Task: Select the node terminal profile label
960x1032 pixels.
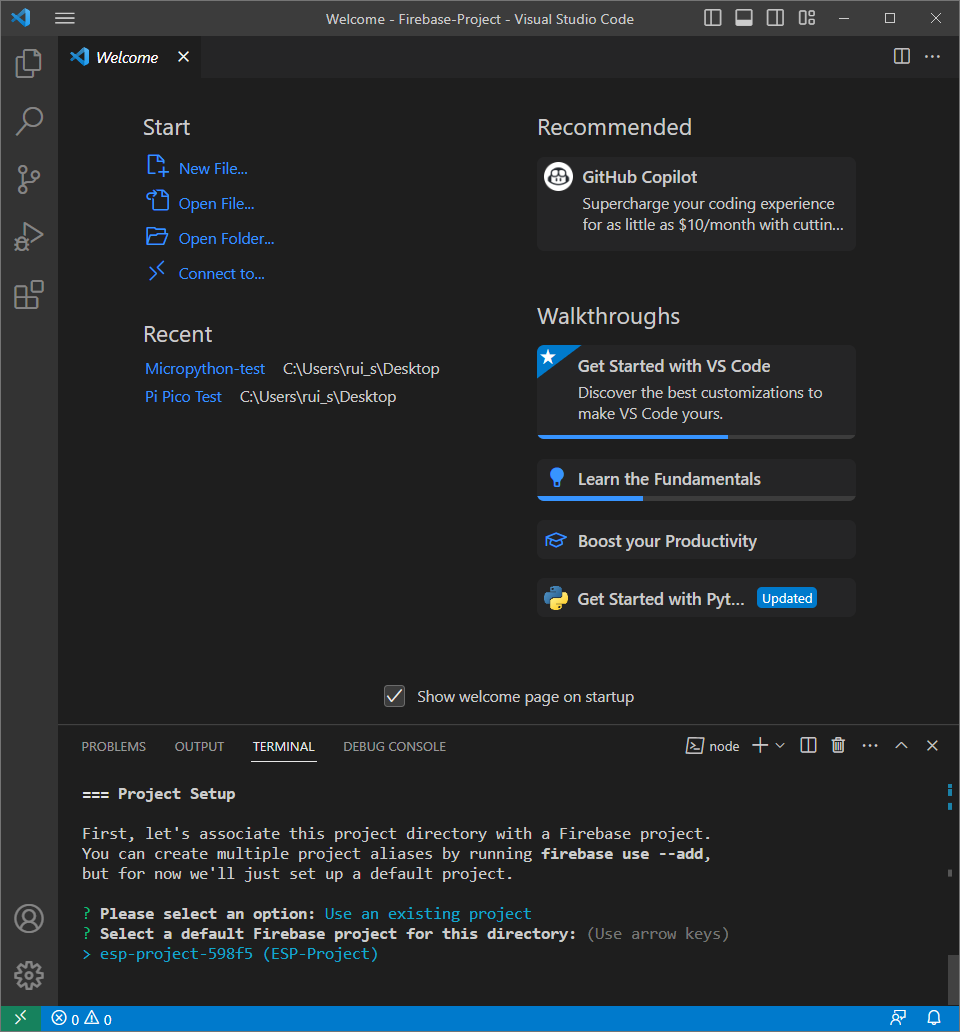Action: pyautogui.click(x=713, y=746)
